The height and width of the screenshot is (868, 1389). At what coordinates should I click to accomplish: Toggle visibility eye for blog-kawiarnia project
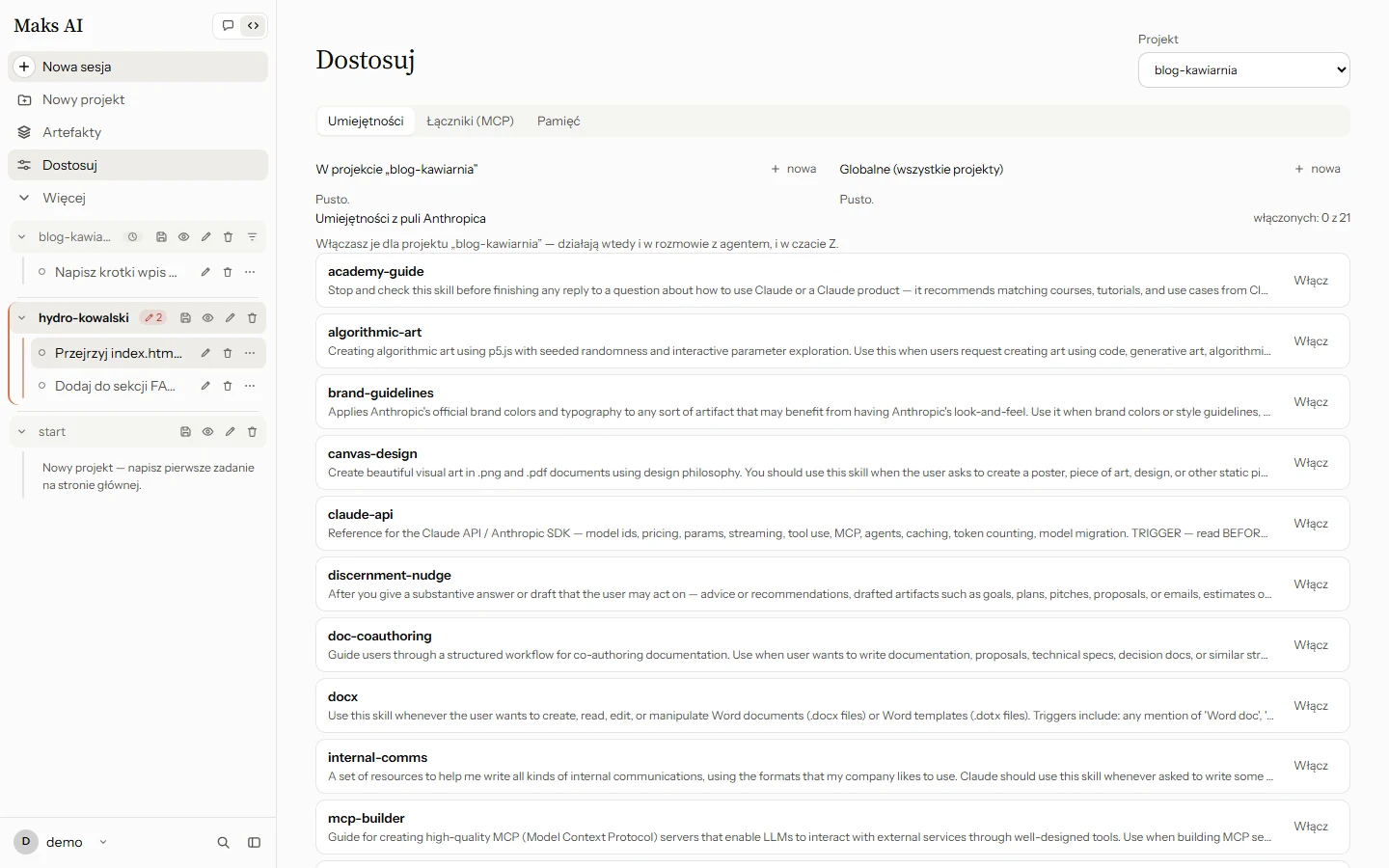point(183,237)
